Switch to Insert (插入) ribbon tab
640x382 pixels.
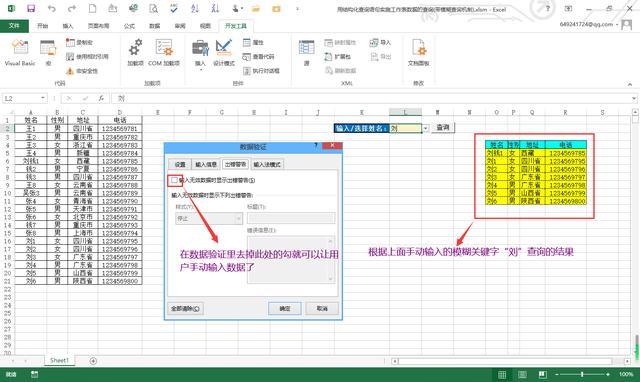(x=68, y=26)
